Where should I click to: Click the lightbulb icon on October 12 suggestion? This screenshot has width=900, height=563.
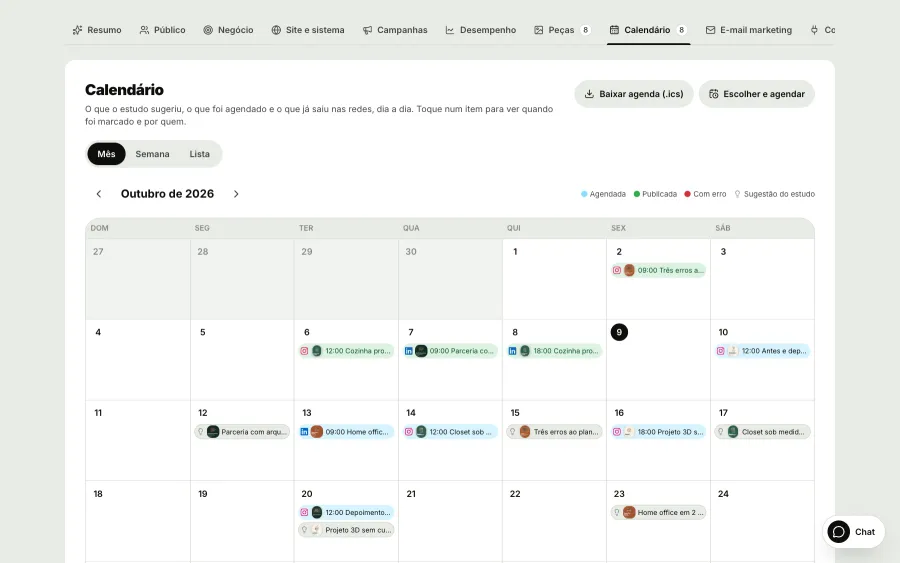pyautogui.click(x=200, y=432)
